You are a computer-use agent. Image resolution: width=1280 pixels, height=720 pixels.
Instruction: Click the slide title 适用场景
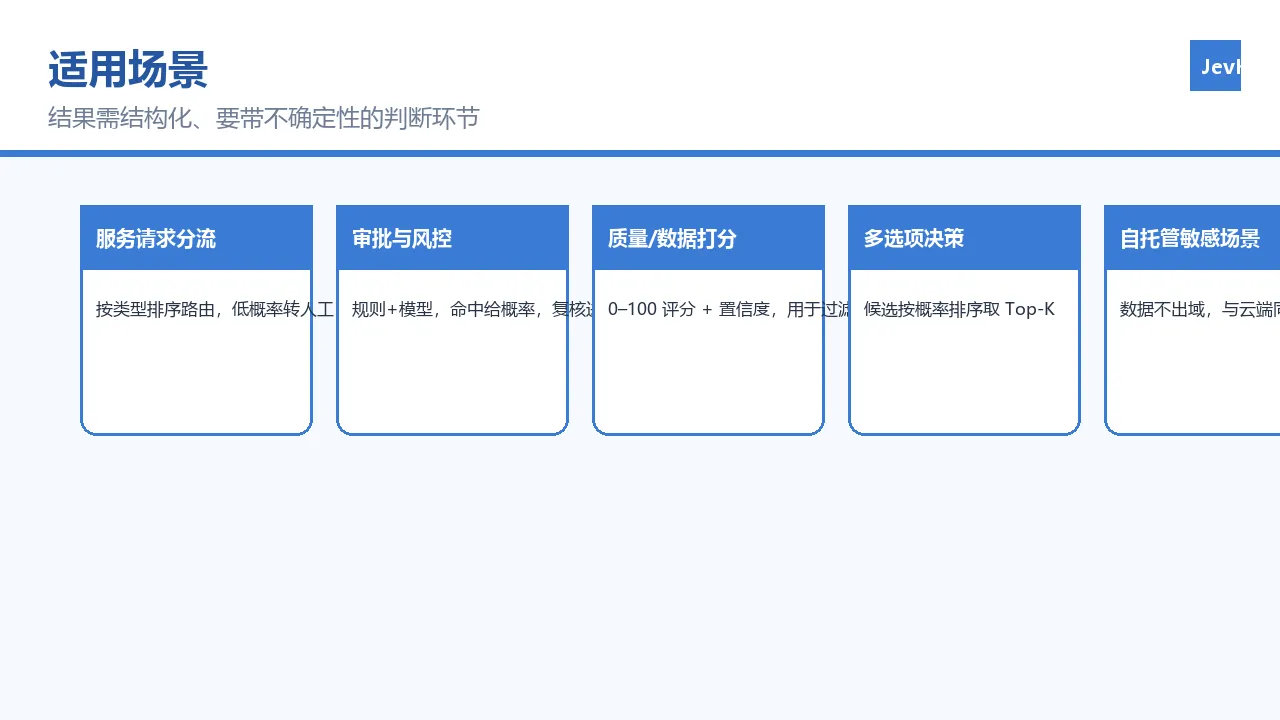pyautogui.click(x=128, y=70)
